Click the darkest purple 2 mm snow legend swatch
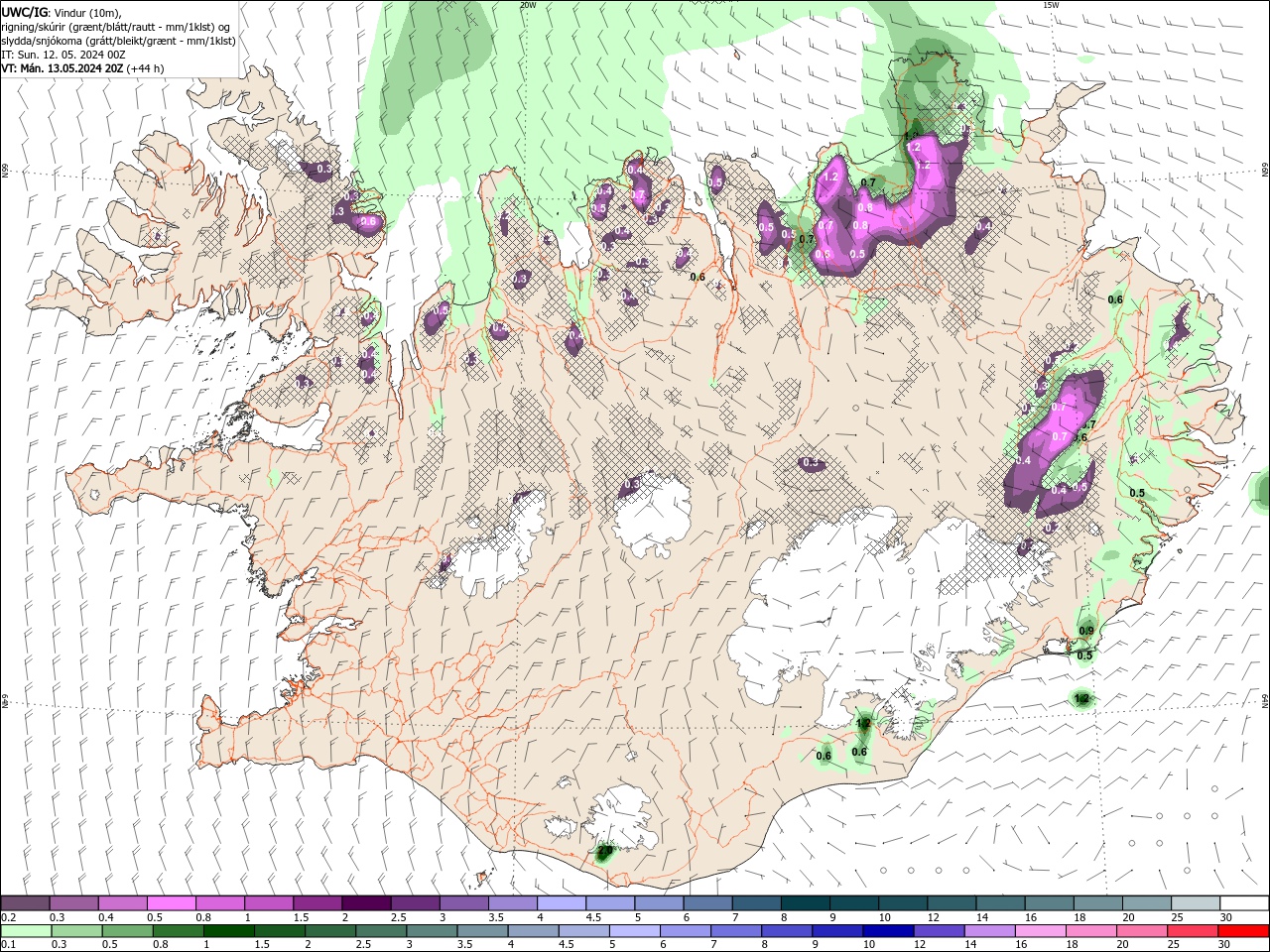 pyautogui.click(x=365, y=903)
